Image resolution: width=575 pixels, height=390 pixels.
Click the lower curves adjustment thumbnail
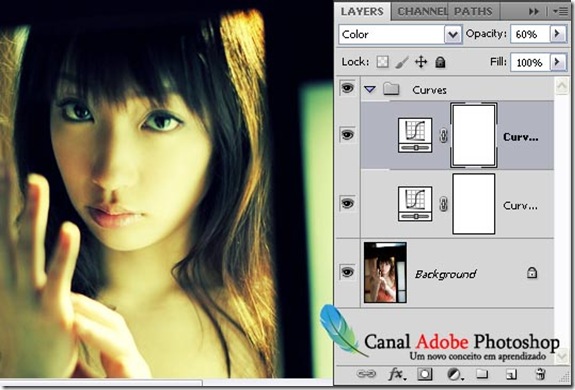415,204
